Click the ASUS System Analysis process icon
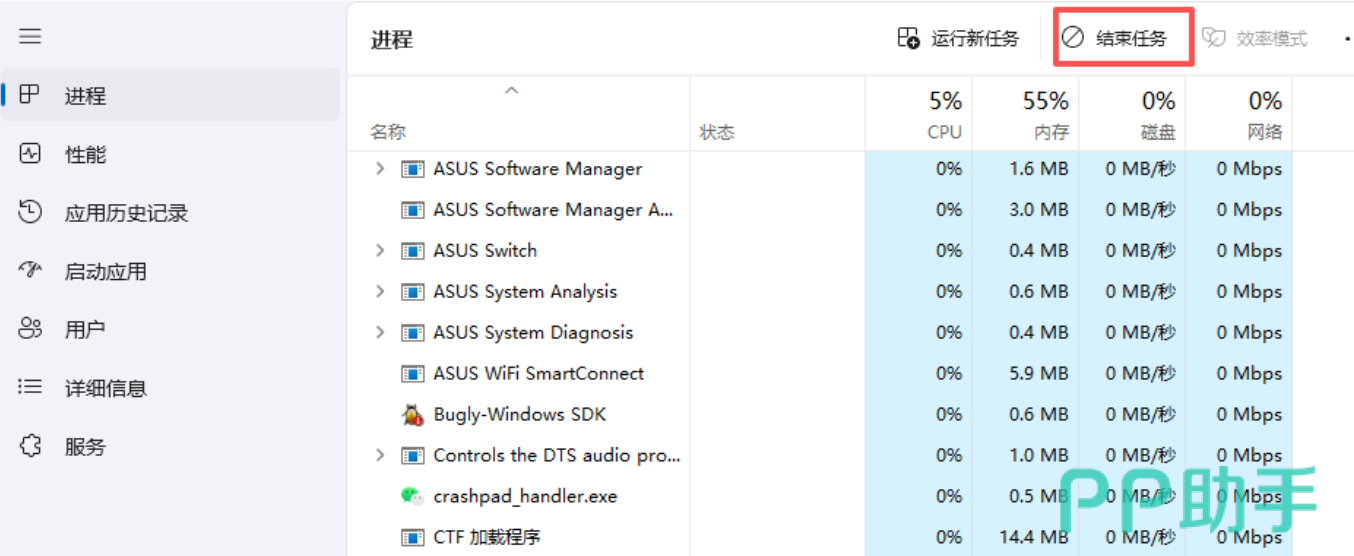Screen dimensions: 1354x556 click(411, 292)
